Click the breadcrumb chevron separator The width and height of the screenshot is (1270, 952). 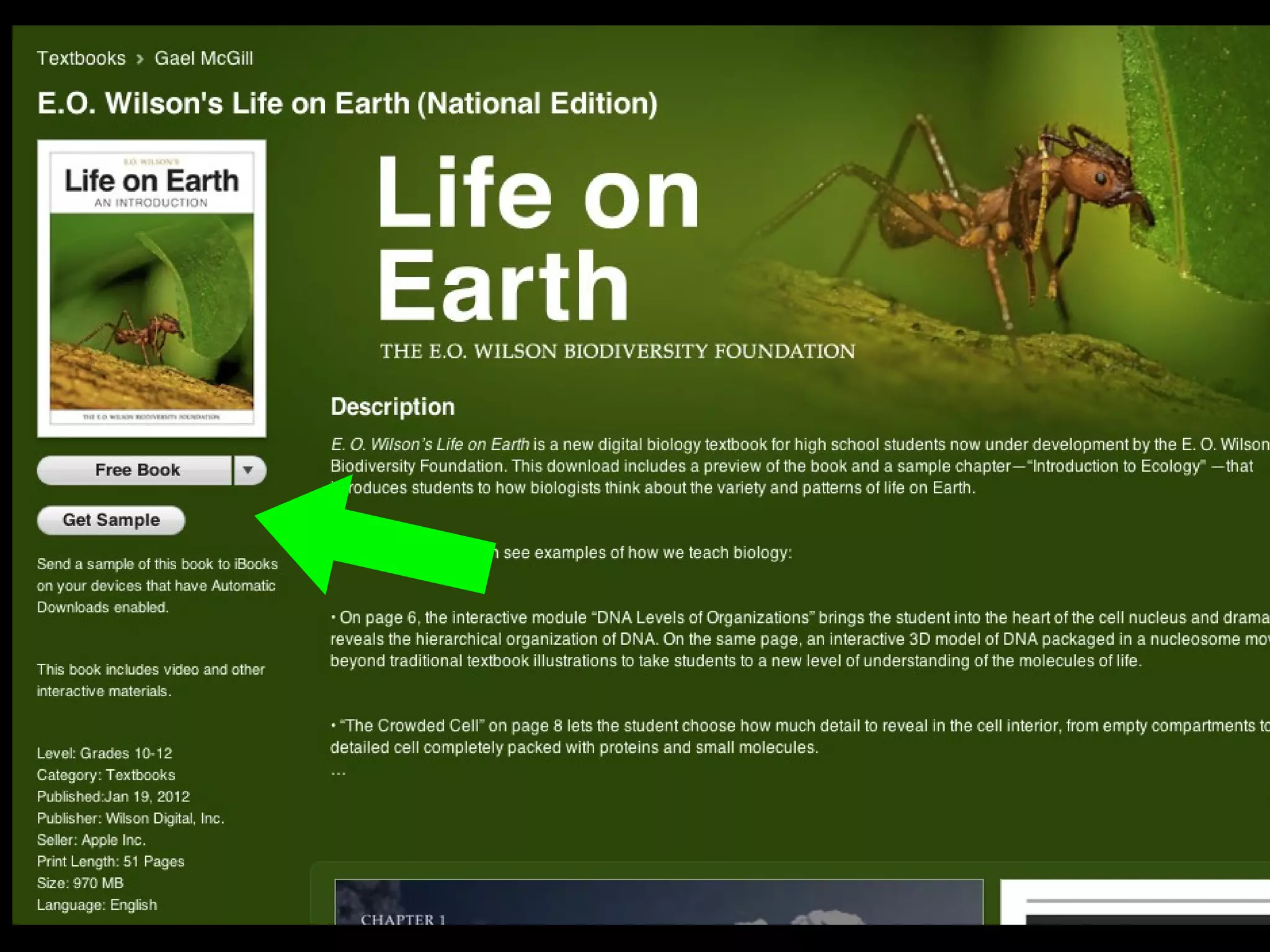140,59
